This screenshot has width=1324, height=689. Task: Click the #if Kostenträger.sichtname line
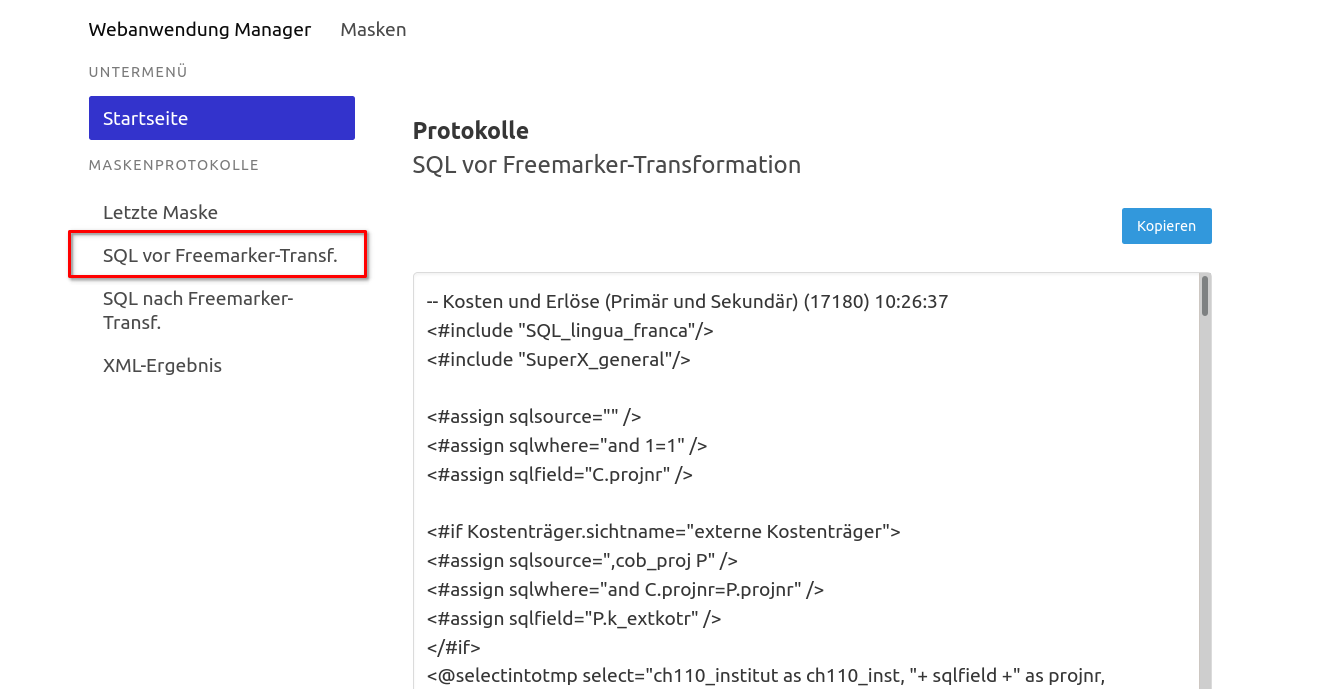coord(664,531)
